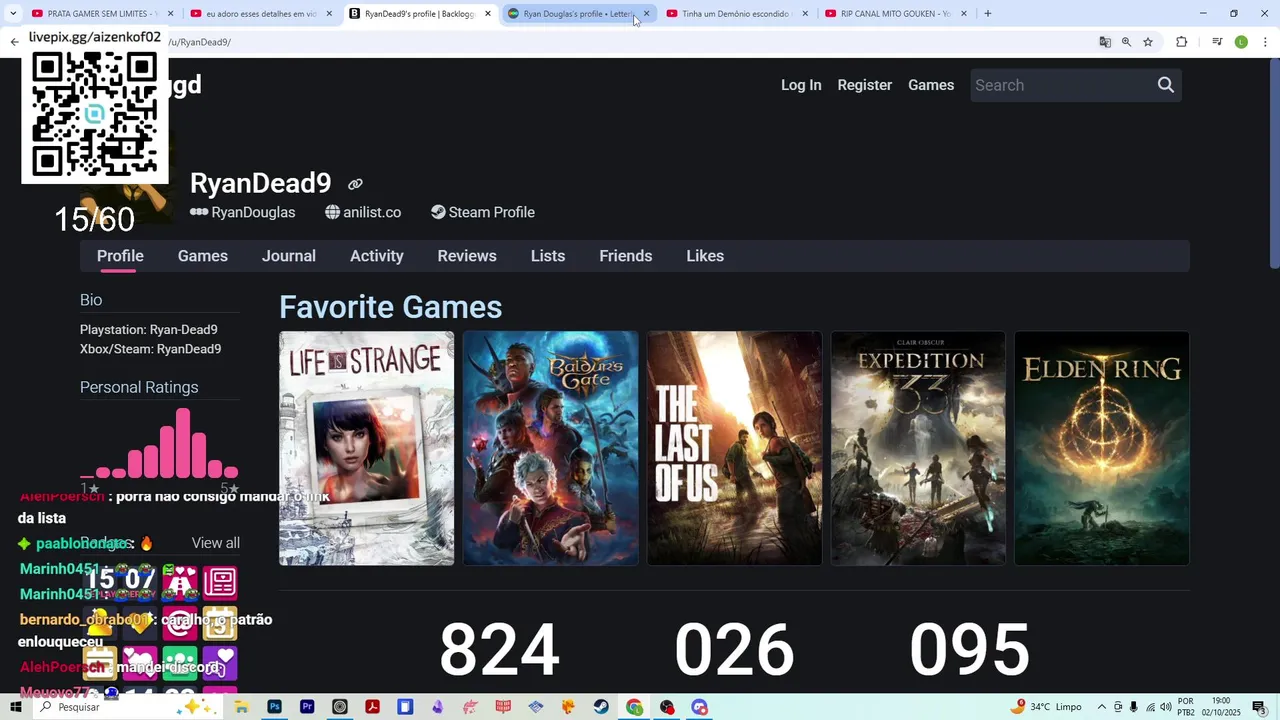Click Log In in the header
1280x720 pixels.
[801, 85]
